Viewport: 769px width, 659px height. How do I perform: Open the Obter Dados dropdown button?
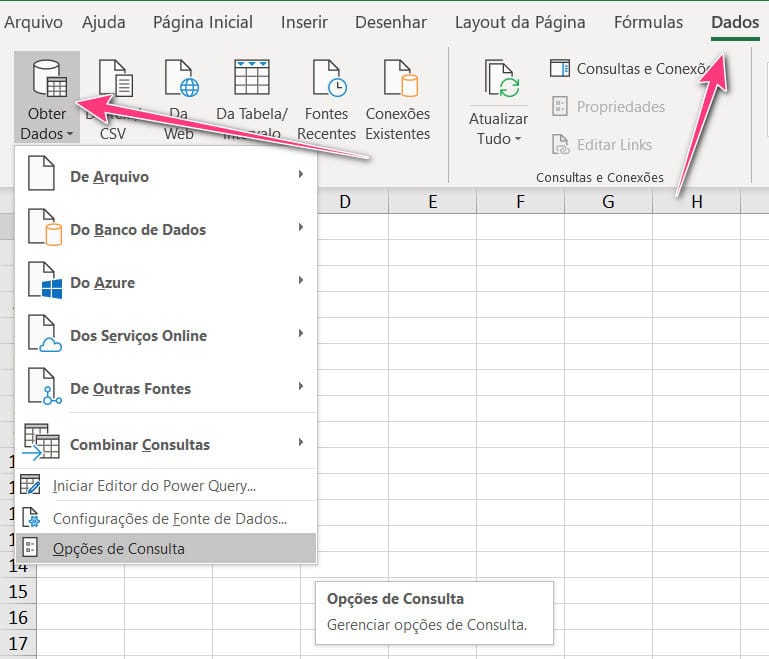47,97
